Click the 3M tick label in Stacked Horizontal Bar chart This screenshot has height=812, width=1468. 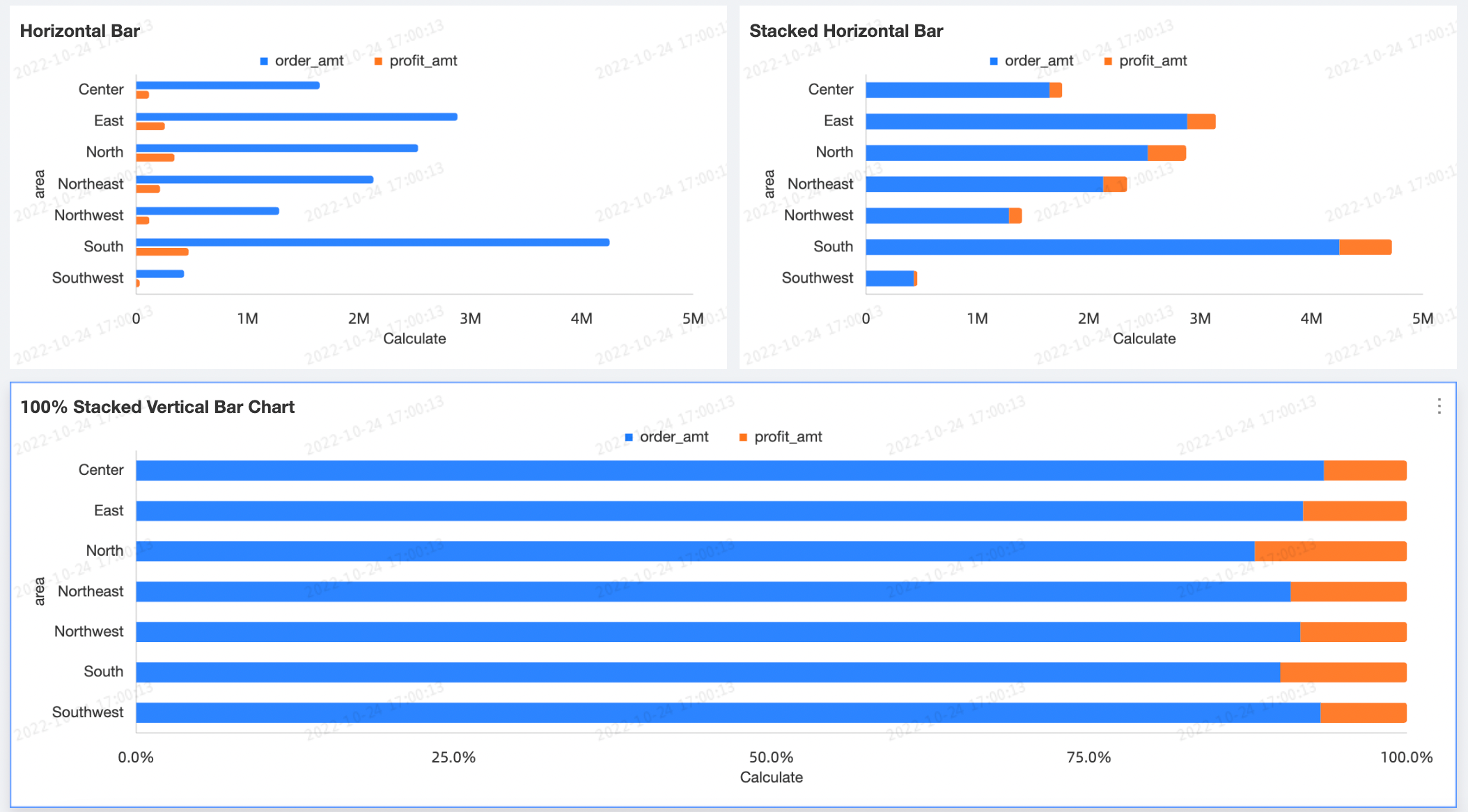click(x=1200, y=319)
